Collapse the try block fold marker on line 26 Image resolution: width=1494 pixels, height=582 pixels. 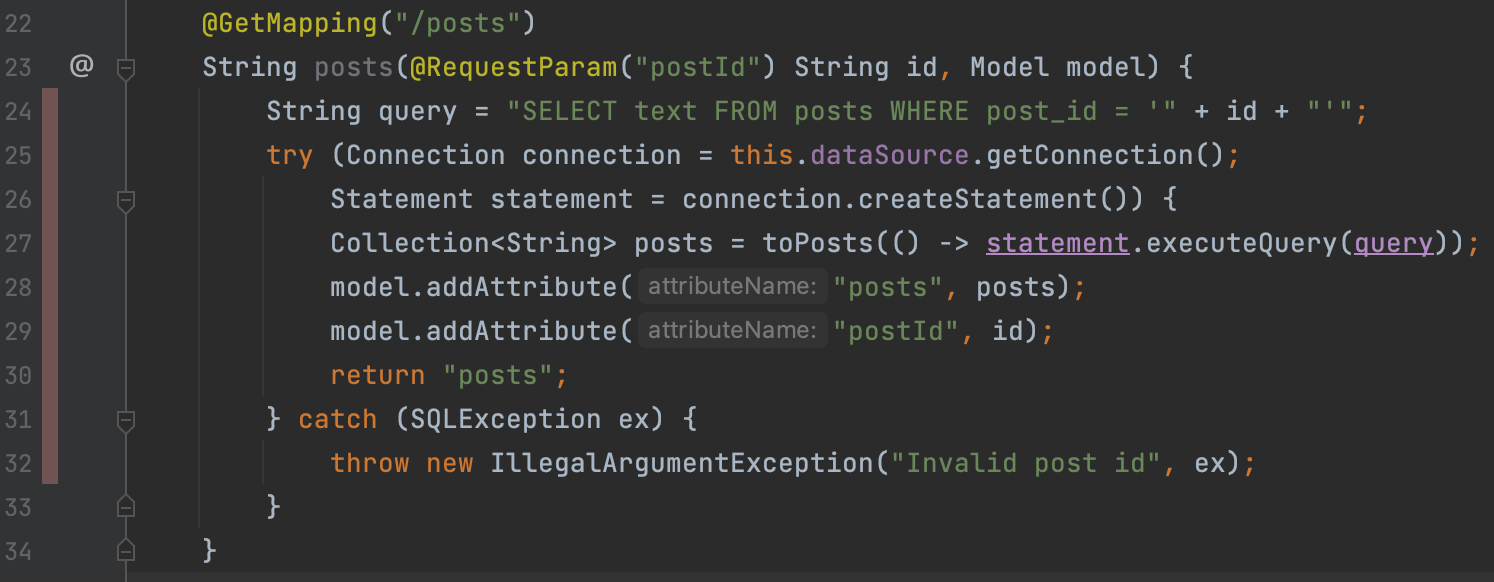(x=126, y=201)
